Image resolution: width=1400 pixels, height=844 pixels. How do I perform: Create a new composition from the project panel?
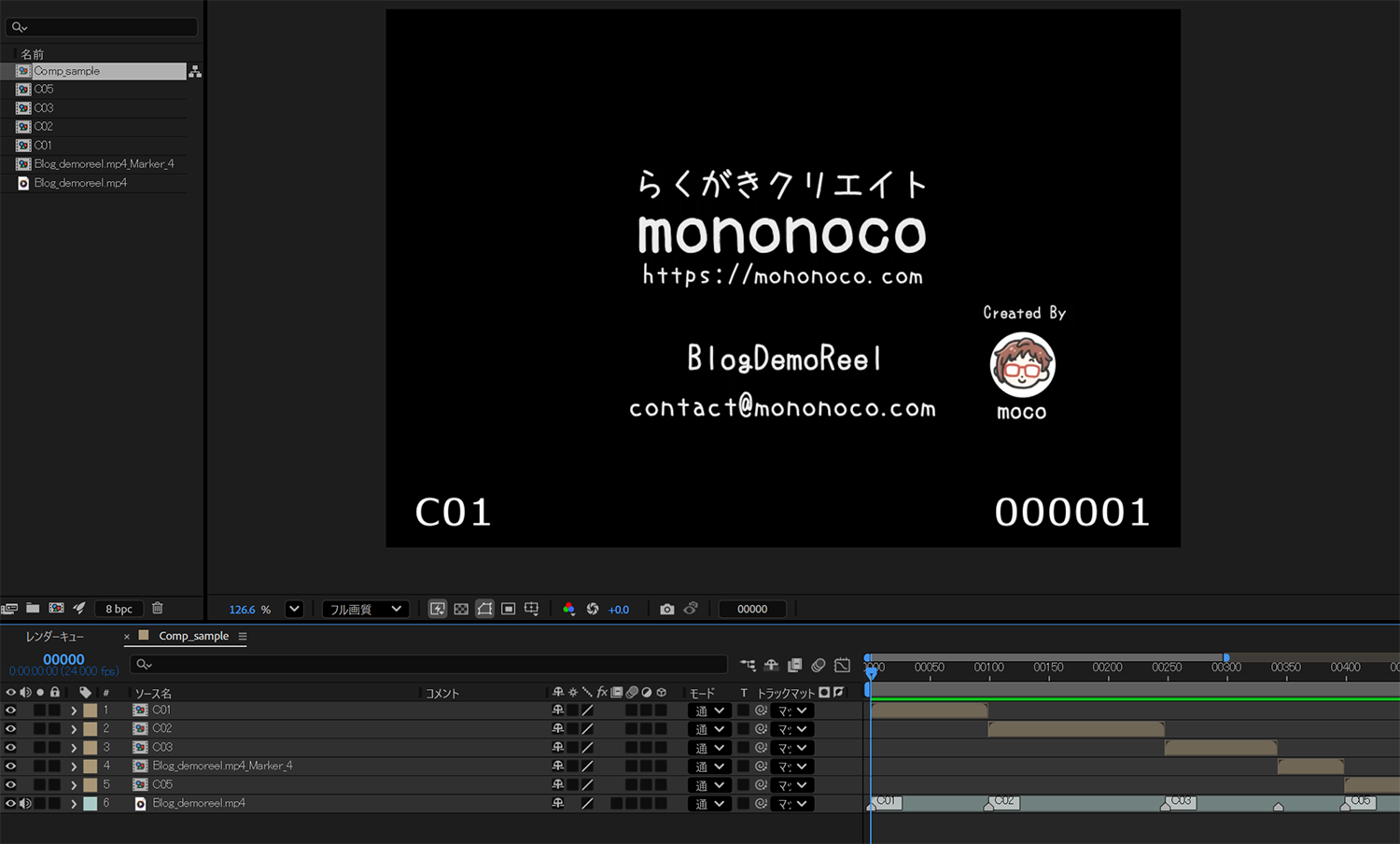56,609
